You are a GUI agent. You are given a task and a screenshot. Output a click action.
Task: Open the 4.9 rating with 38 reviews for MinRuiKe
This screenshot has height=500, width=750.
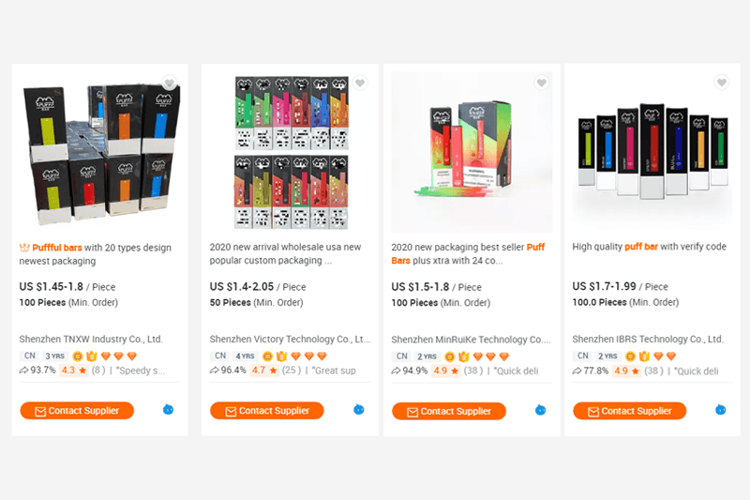tap(457, 371)
